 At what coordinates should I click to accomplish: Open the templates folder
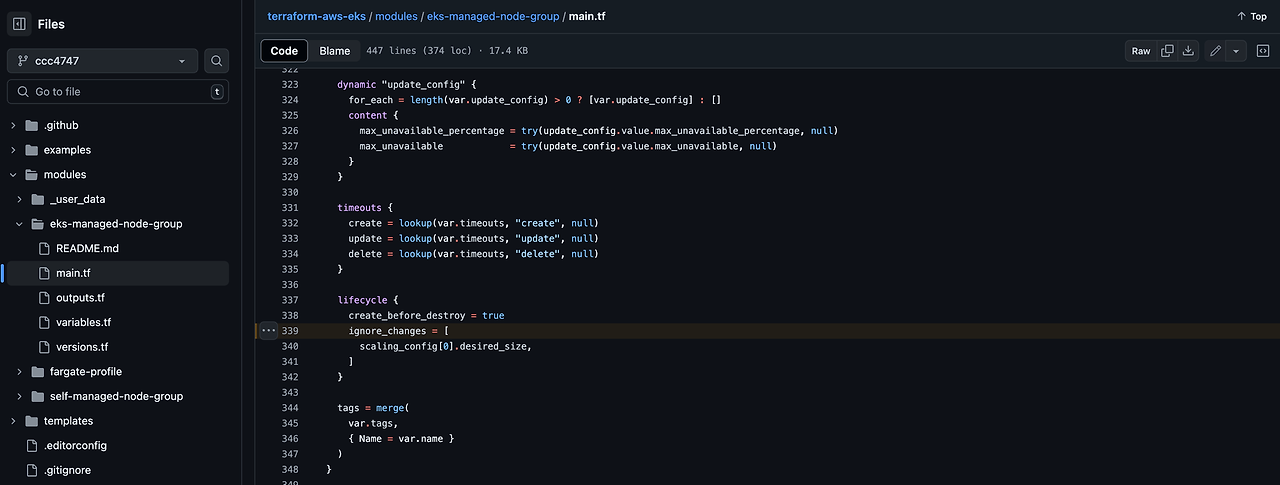pos(68,421)
